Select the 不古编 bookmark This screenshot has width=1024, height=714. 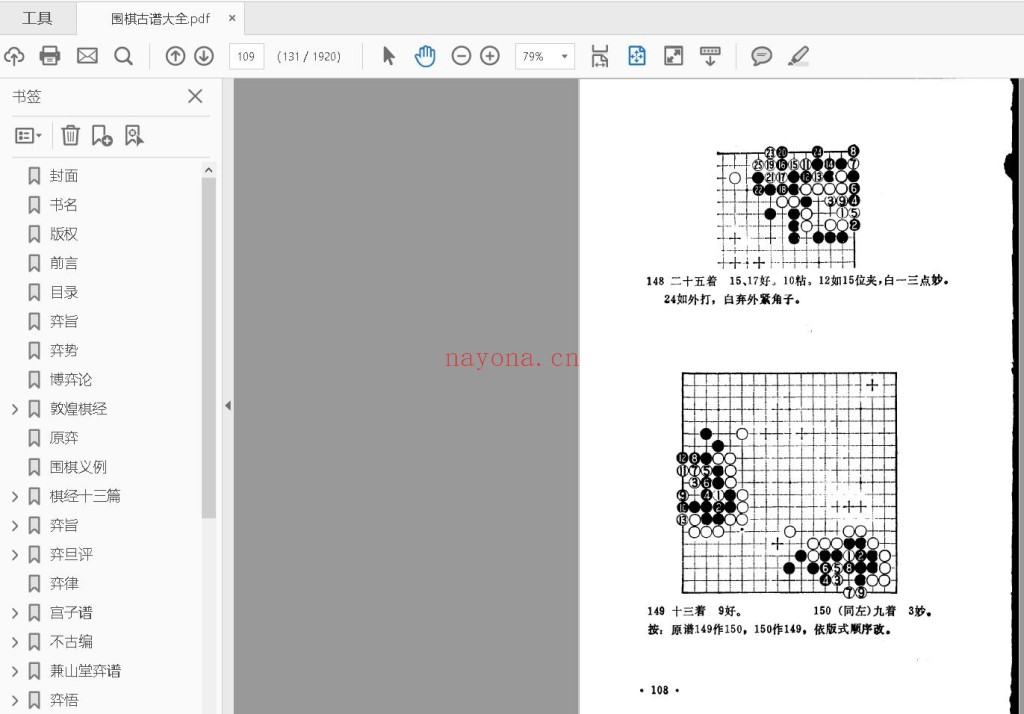coord(71,642)
